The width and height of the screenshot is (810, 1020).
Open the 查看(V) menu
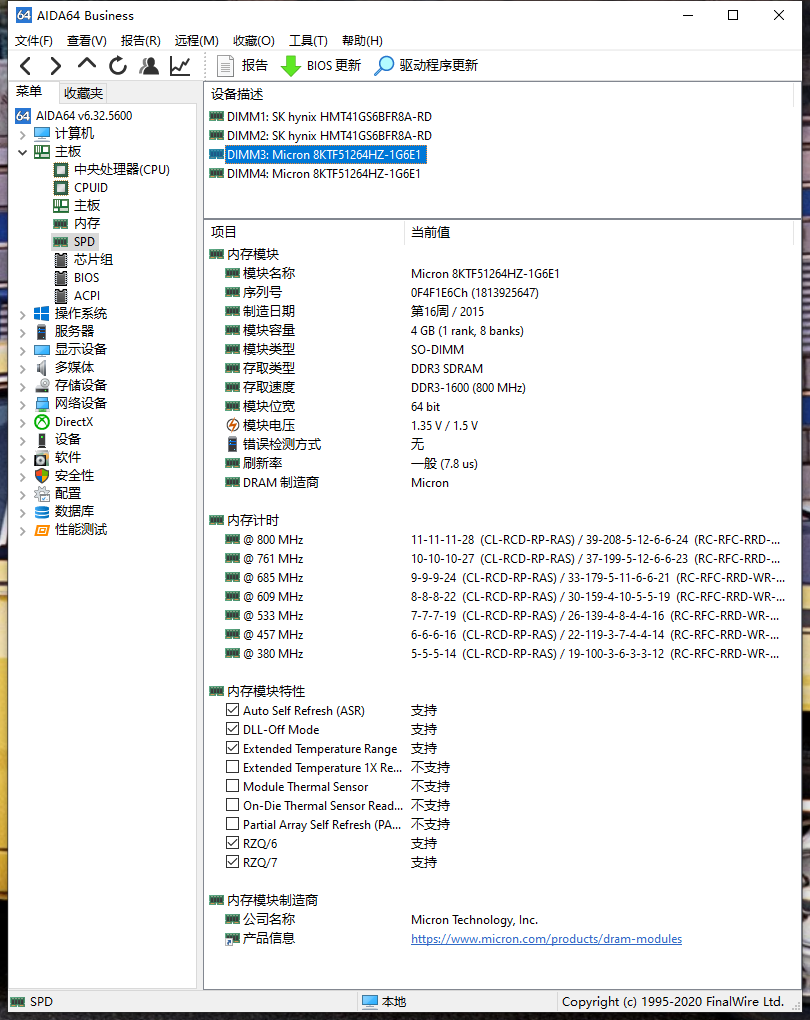point(87,41)
